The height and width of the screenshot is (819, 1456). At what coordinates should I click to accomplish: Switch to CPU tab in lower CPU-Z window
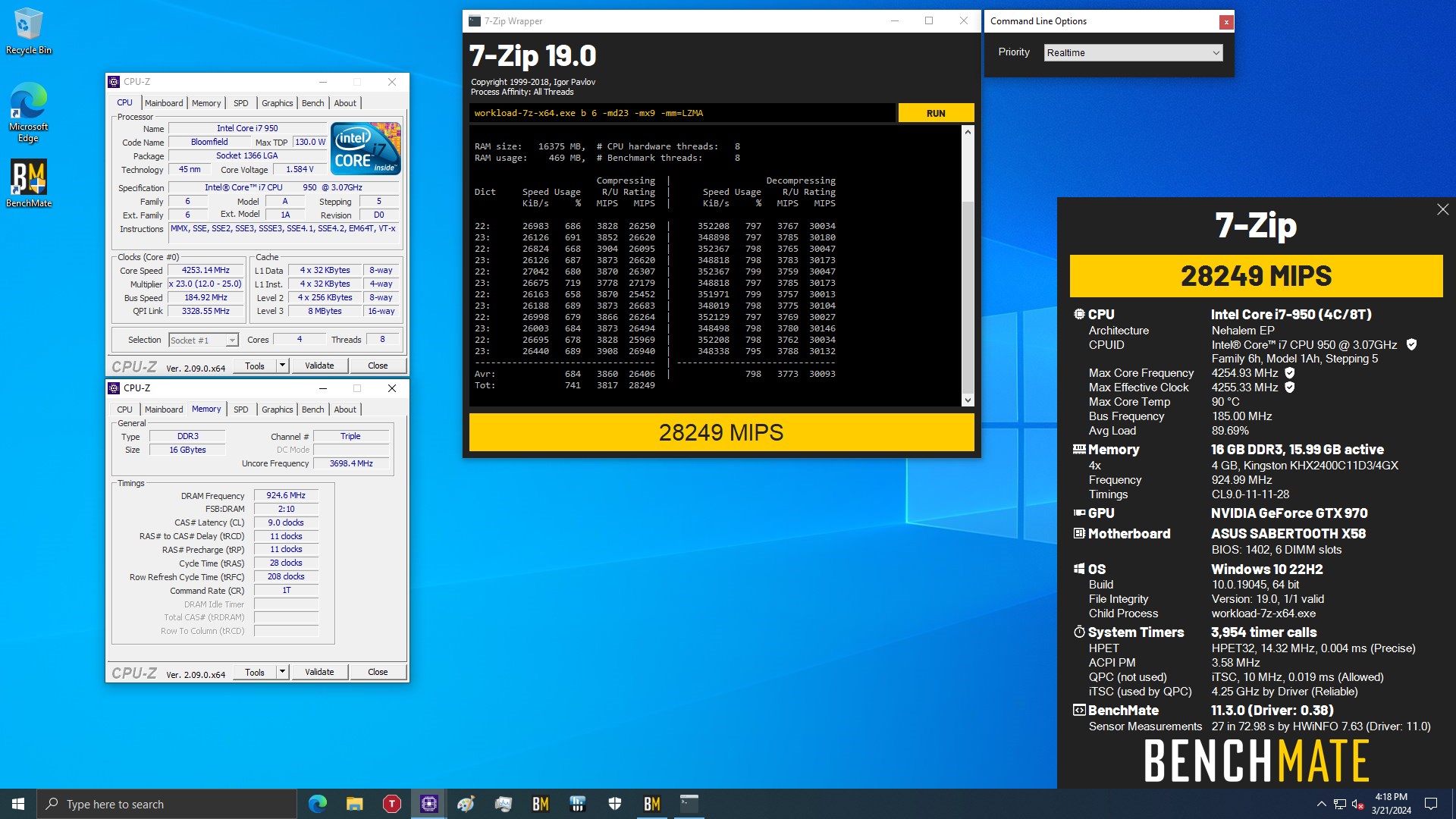tap(124, 409)
